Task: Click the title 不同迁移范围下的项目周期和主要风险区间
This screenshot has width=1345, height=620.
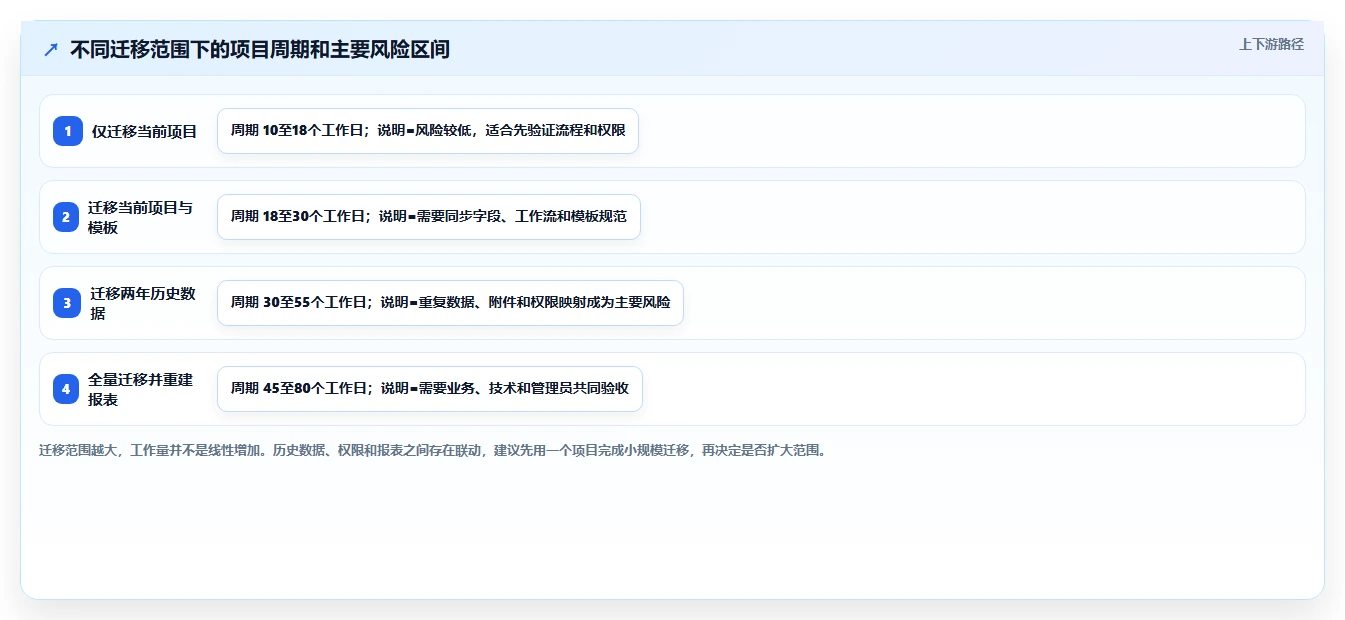Action: [x=260, y=50]
